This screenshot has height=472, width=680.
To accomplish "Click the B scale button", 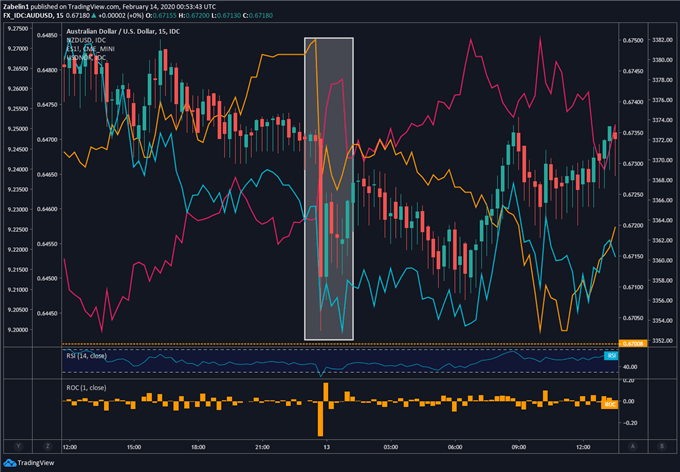I will 662,446.
